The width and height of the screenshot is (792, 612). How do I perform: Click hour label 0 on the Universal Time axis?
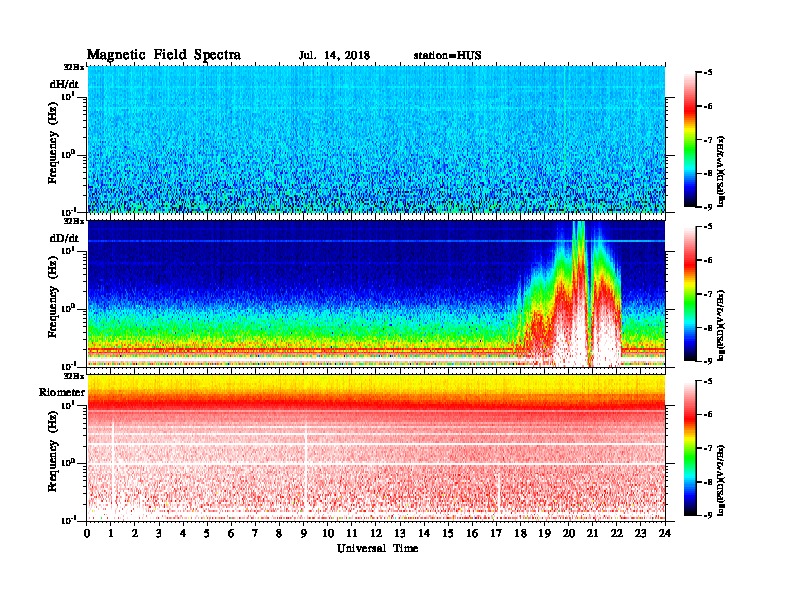87,534
